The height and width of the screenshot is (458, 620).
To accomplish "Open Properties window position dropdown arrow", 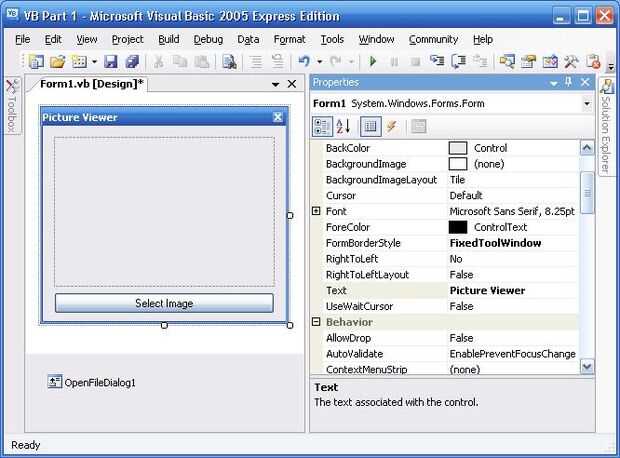I will tap(554, 83).
